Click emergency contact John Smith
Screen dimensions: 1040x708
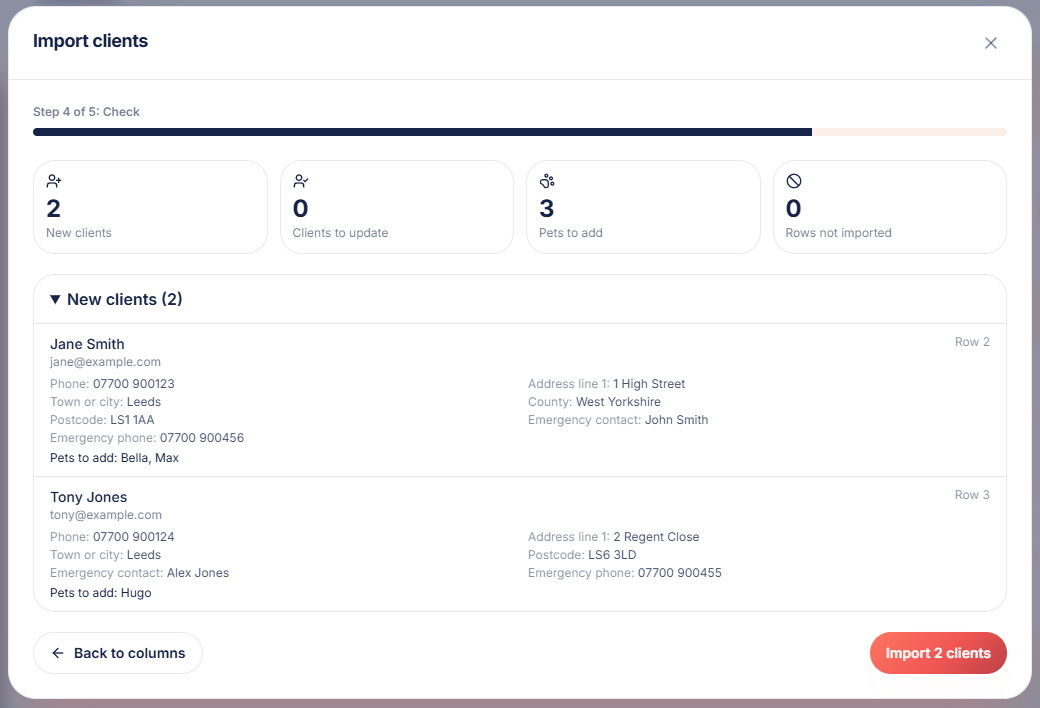tap(677, 419)
